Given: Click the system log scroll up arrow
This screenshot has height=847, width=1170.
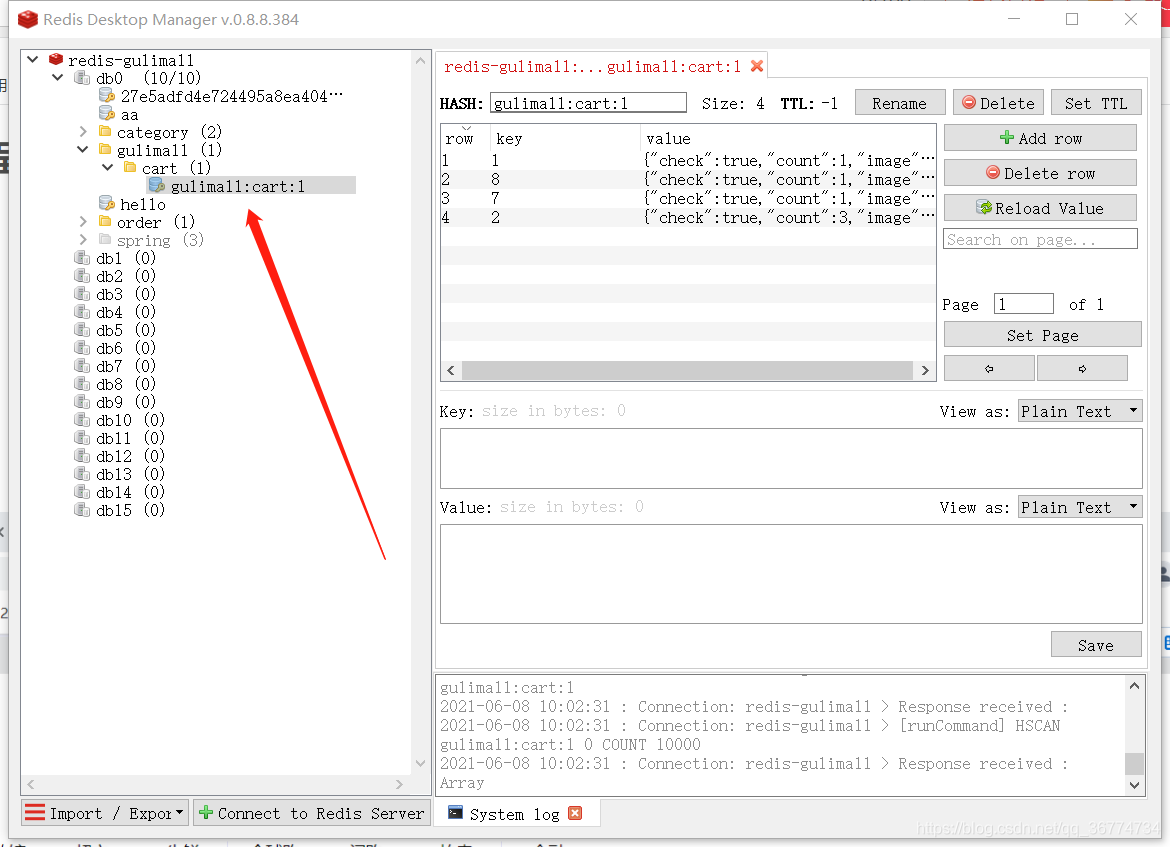Looking at the screenshot, I should click(1134, 686).
